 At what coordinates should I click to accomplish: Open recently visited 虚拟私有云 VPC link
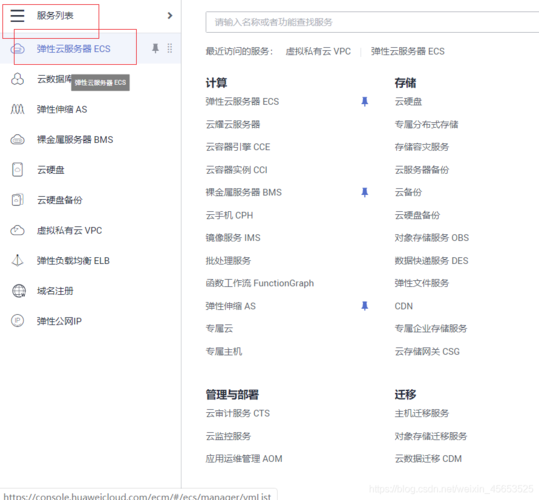click(x=318, y=52)
